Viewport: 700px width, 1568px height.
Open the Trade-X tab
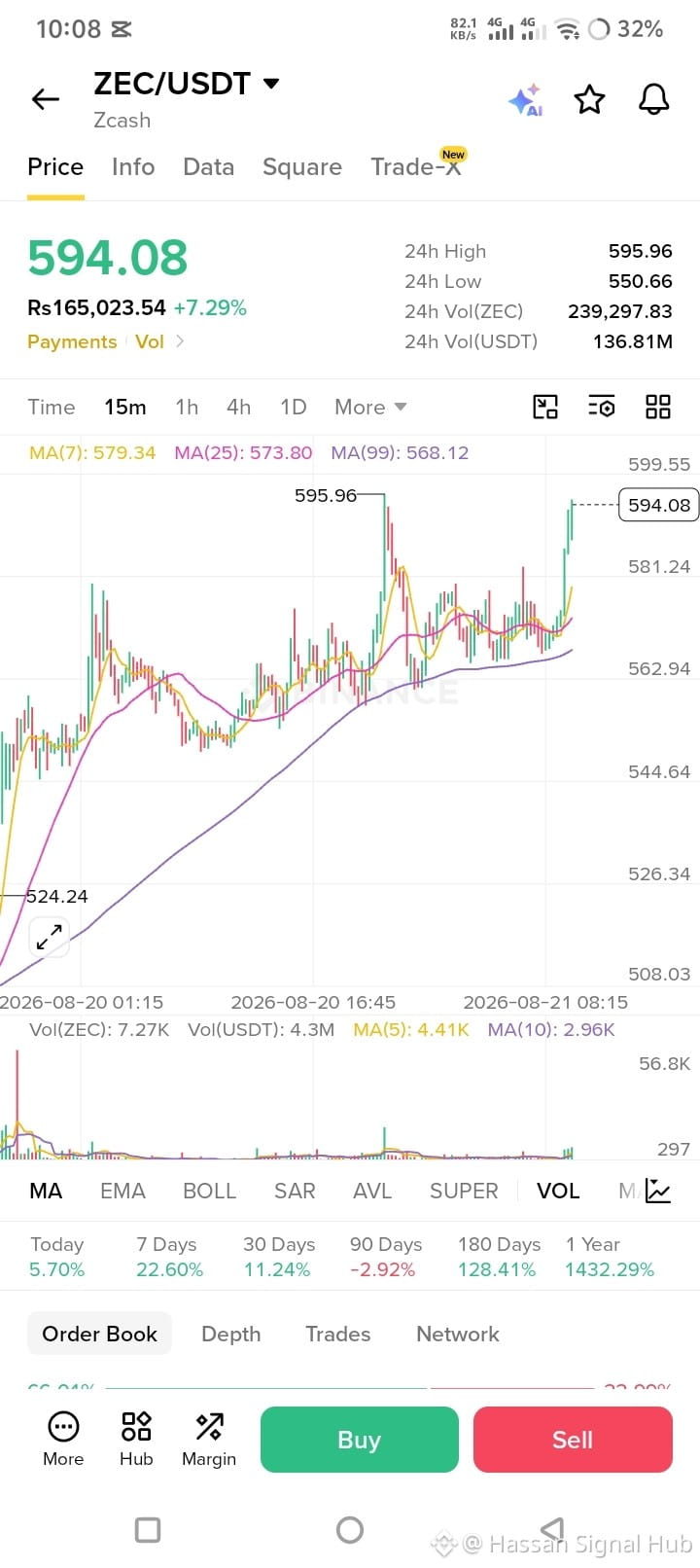click(416, 166)
